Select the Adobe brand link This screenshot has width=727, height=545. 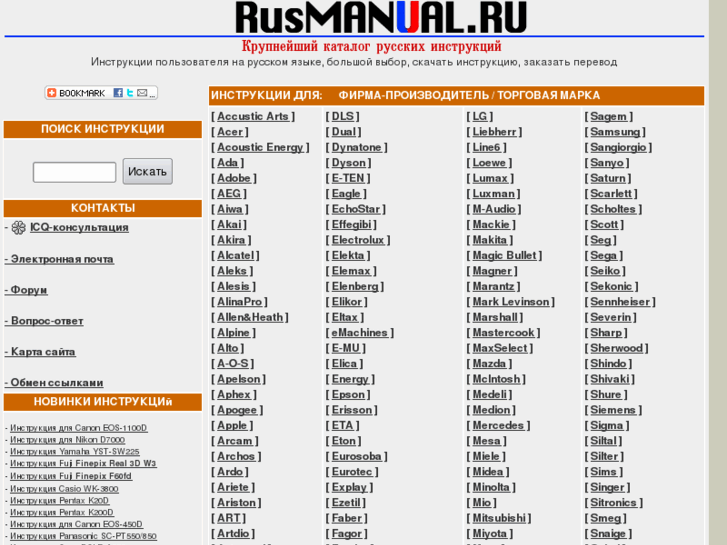click(x=234, y=178)
